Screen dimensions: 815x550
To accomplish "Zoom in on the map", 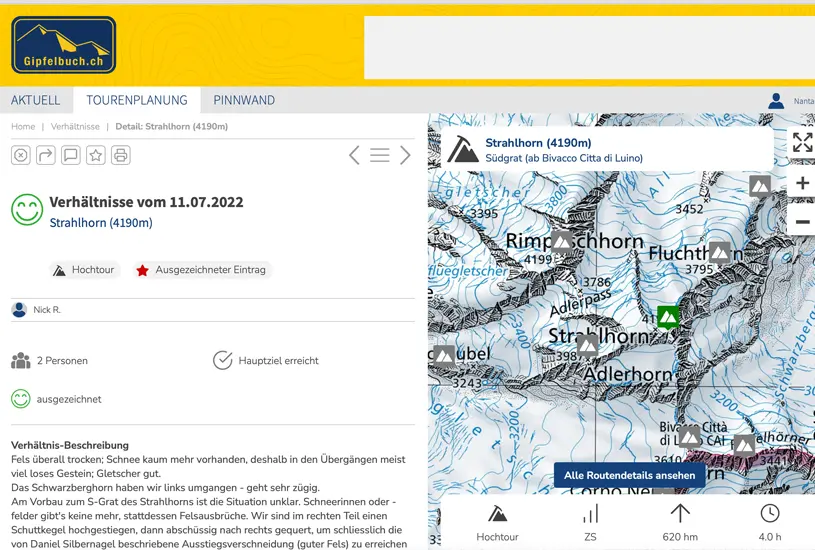I will coord(802,183).
